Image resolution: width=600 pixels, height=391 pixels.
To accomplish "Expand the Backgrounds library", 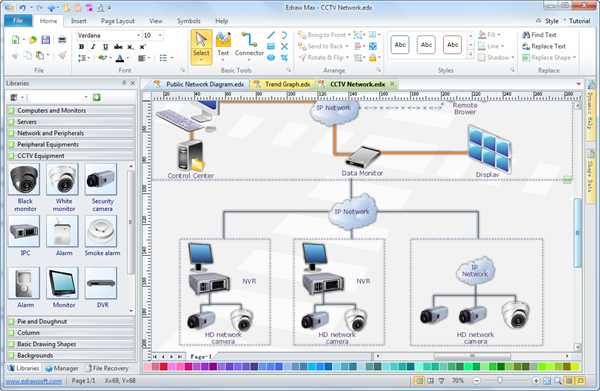I will (x=71, y=355).
